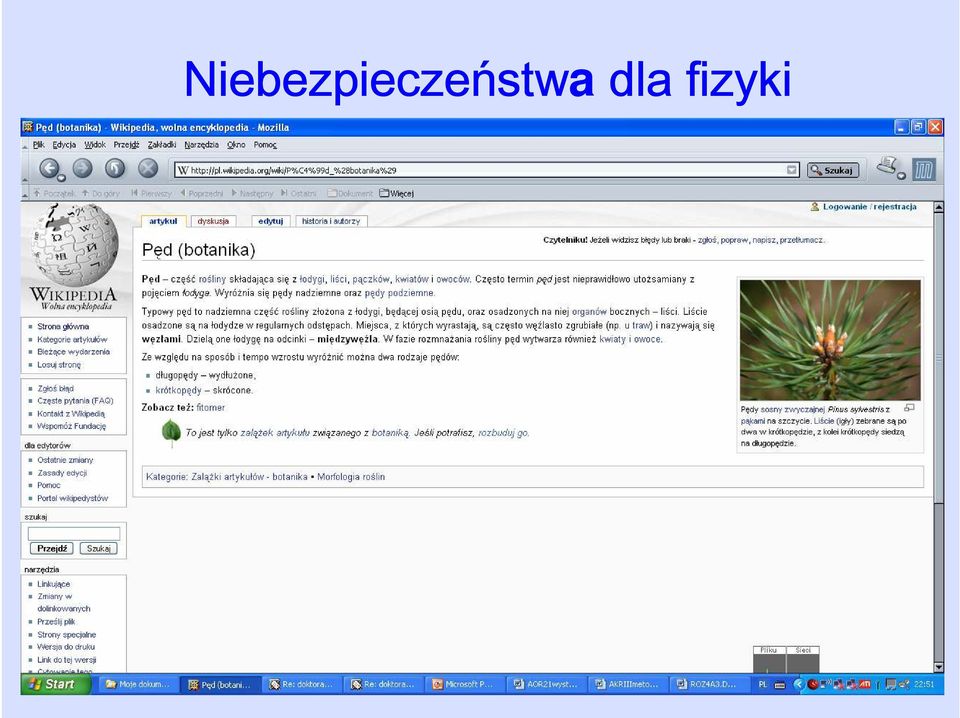Open the Narzędzia menu
Viewport: 960px width, 718px height.
tap(201, 145)
